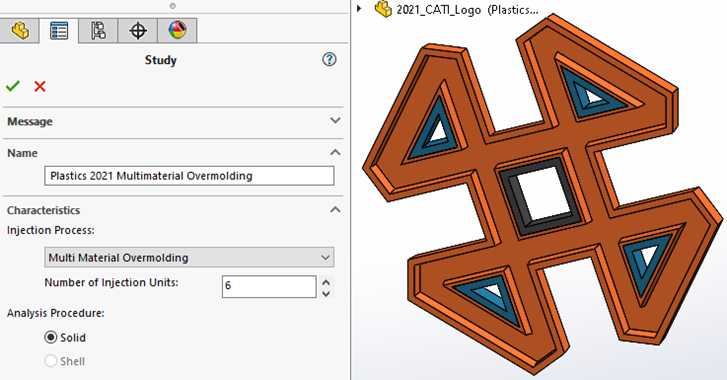Image resolution: width=727 pixels, height=380 pixels.
Task: Click the 2021_CATI_Logo part icon
Action: 383,9
